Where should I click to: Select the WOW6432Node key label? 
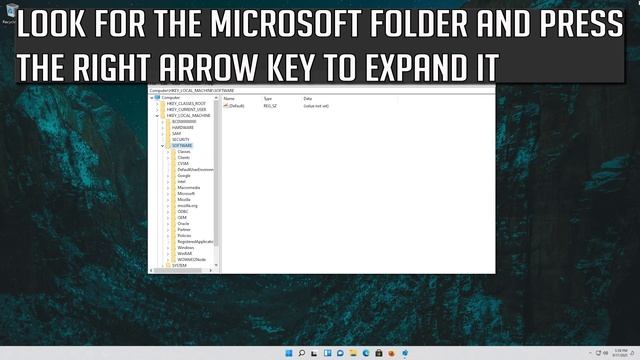[191, 260]
